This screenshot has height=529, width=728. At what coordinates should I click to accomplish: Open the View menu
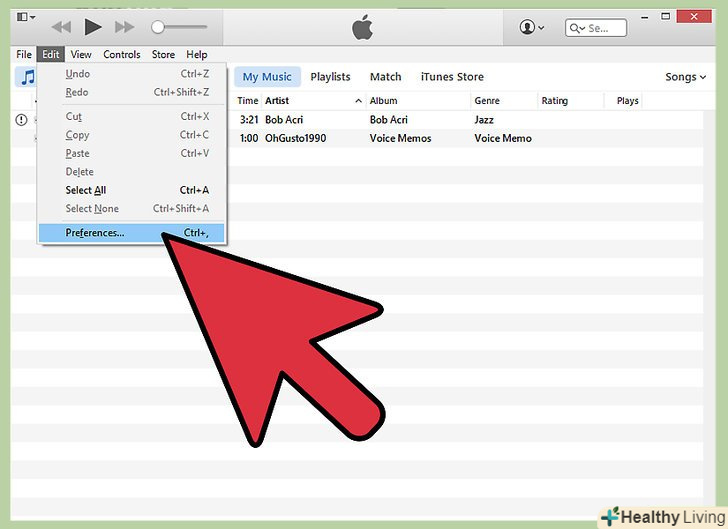[x=81, y=54]
